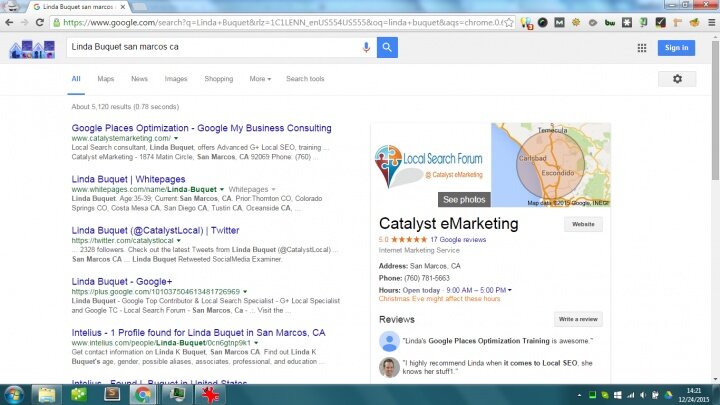Expand the gray Whitepages dropdown arrow
Screen dimensions: 720x405
(274, 189)
